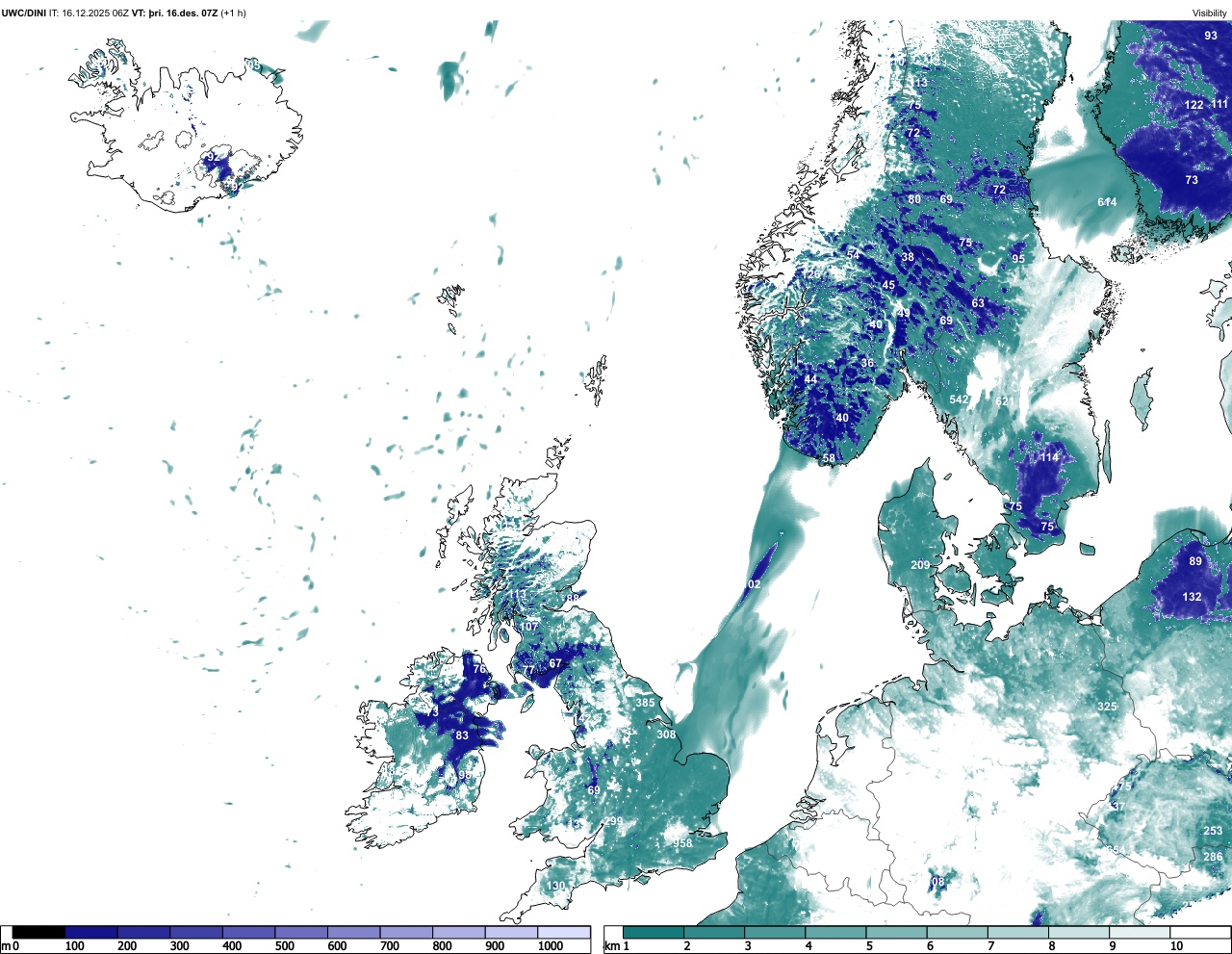This screenshot has width=1232, height=954.
Task: Click the near-white 9–10 km legend swatch
Action: click(1141, 933)
